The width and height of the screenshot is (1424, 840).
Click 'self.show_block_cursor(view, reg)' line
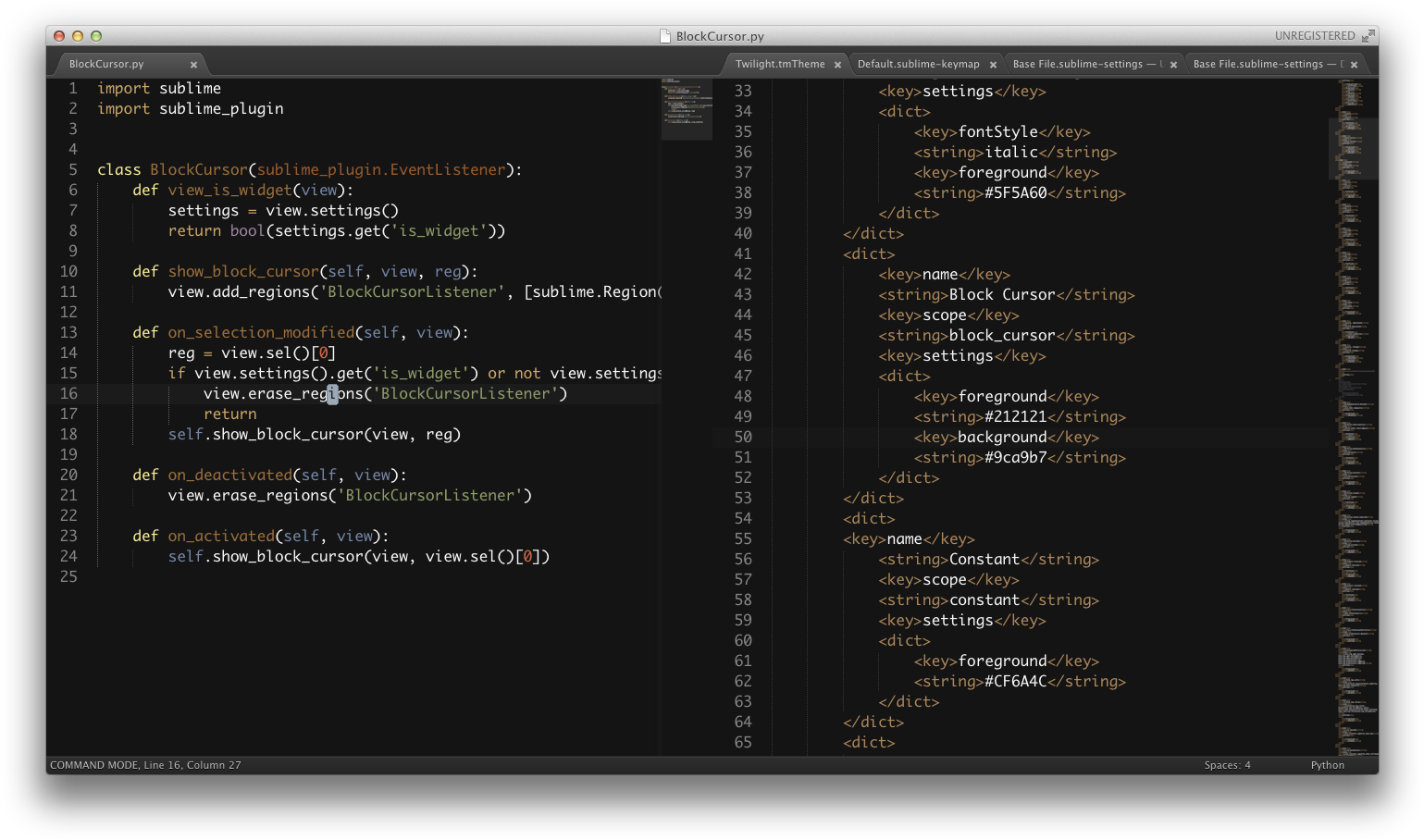point(315,435)
